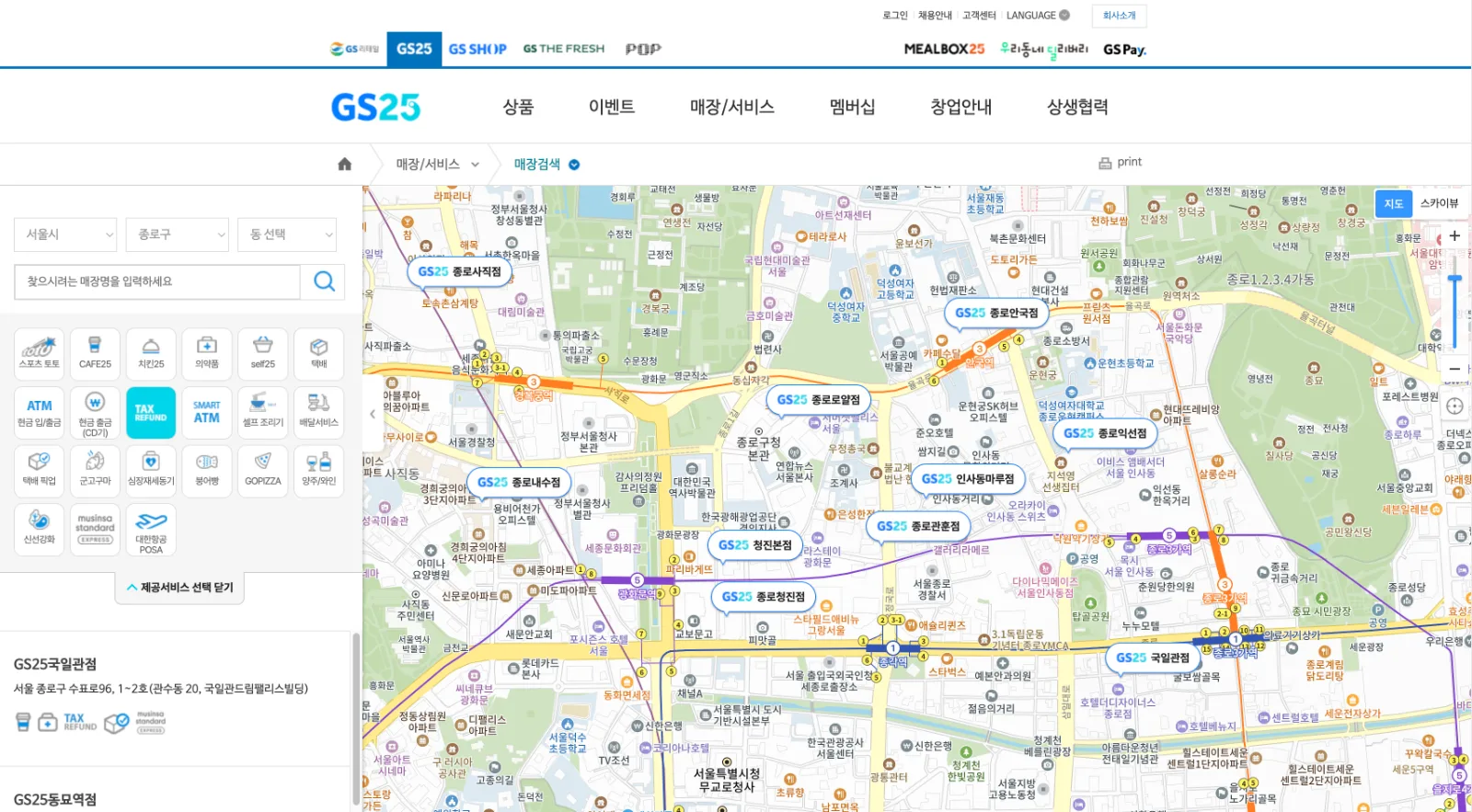Open the GS25 종로청진점 map marker
1472x812 pixels.
click(x=764, y=597)
